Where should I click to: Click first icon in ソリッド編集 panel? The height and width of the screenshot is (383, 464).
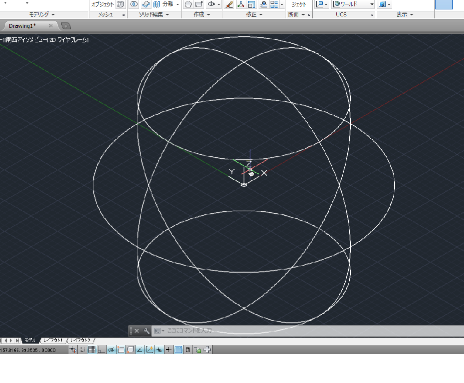click(x=134, y=4)
